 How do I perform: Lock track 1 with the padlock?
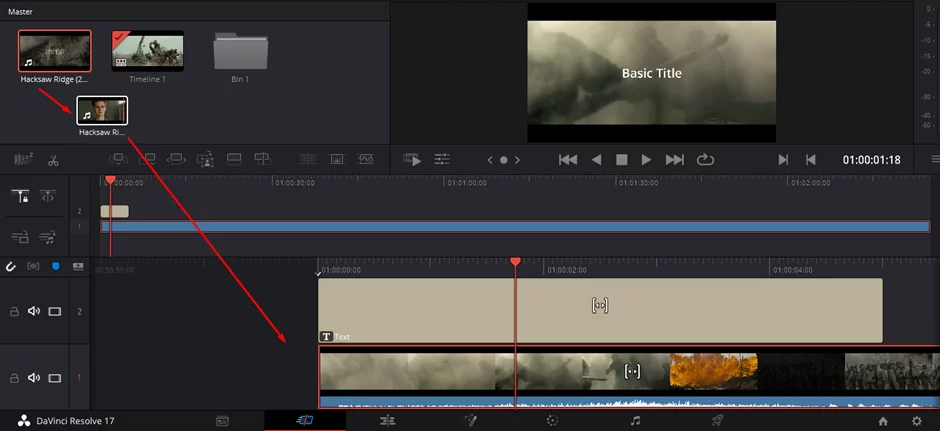tap(14, 378)
